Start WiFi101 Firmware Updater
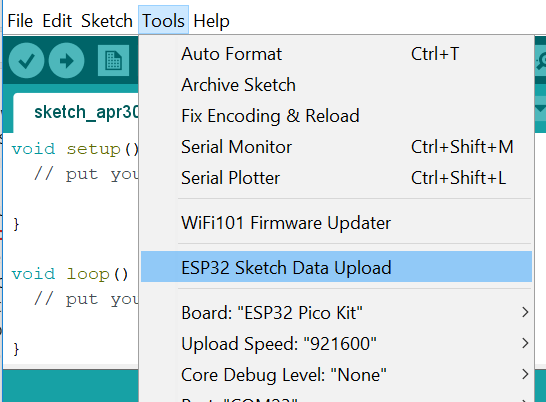This screenshot has height=402, width=546. click(336, 223)
